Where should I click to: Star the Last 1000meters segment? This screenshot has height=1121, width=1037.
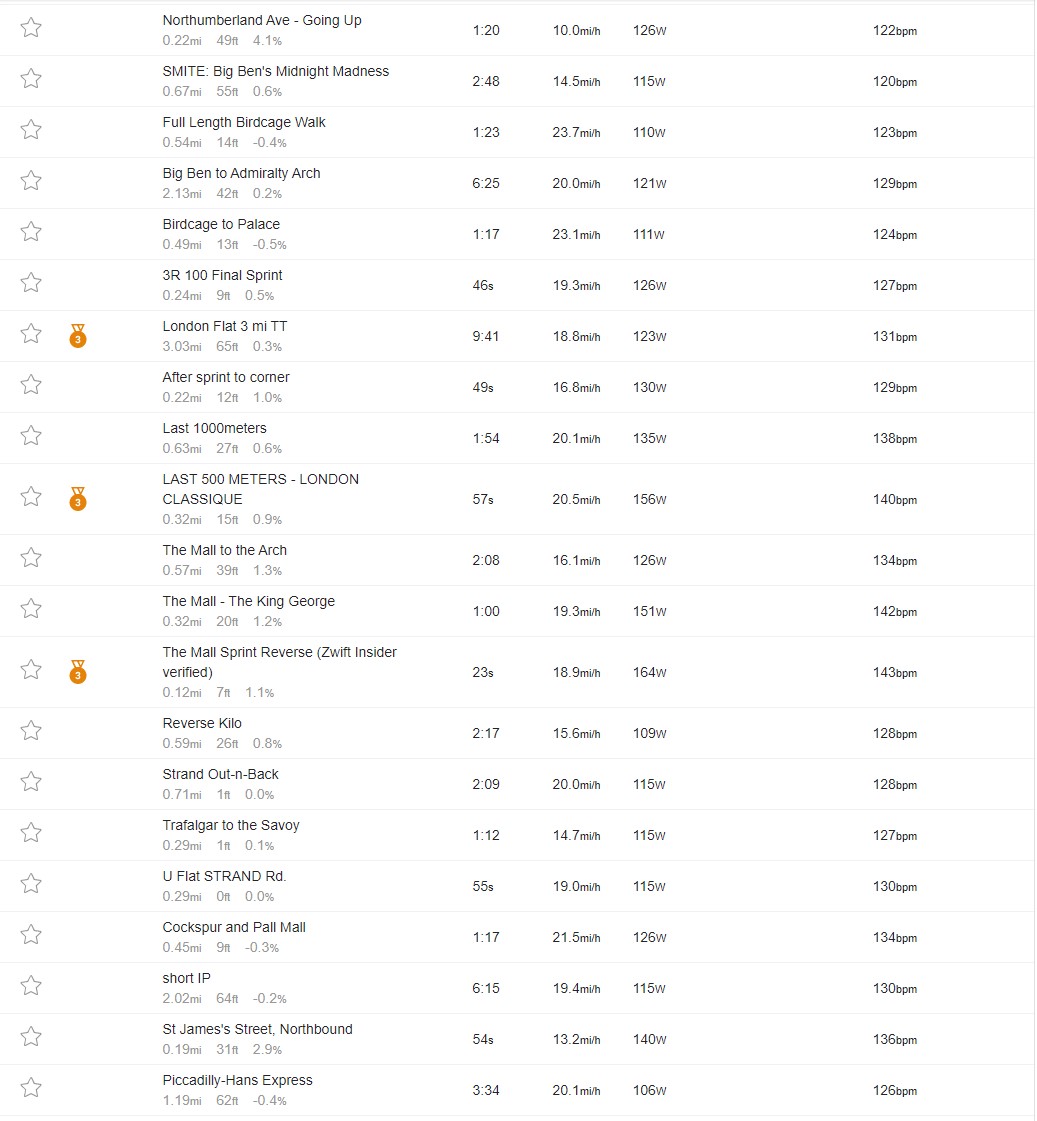(31, 436)
